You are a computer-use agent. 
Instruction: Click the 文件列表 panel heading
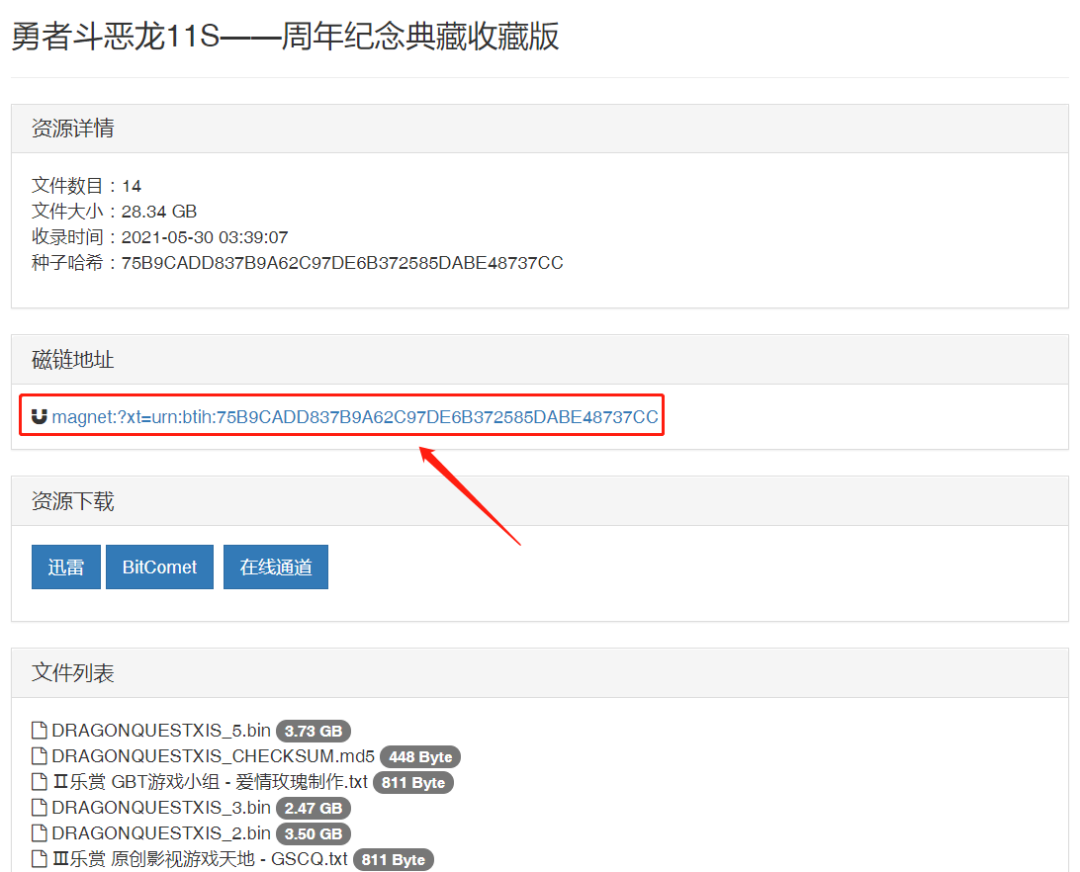(73, 672)
